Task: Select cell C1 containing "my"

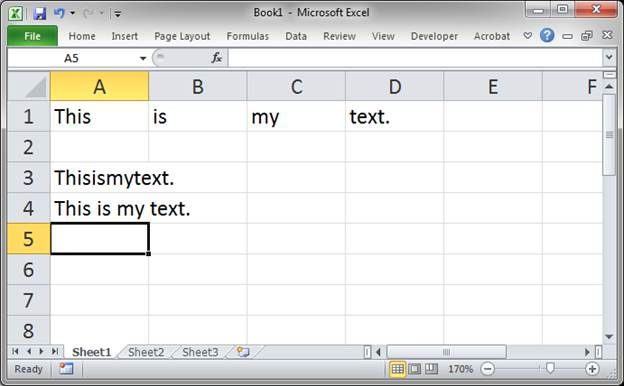Action: click(x=296, y=116)
